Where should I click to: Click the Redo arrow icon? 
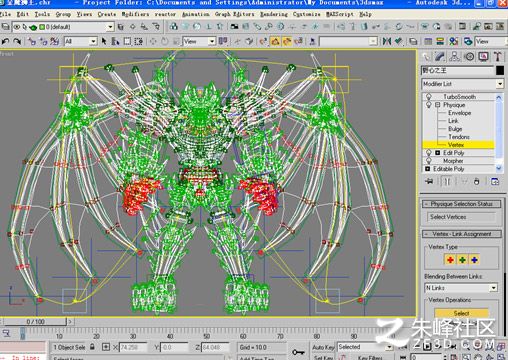pos(17,41)
